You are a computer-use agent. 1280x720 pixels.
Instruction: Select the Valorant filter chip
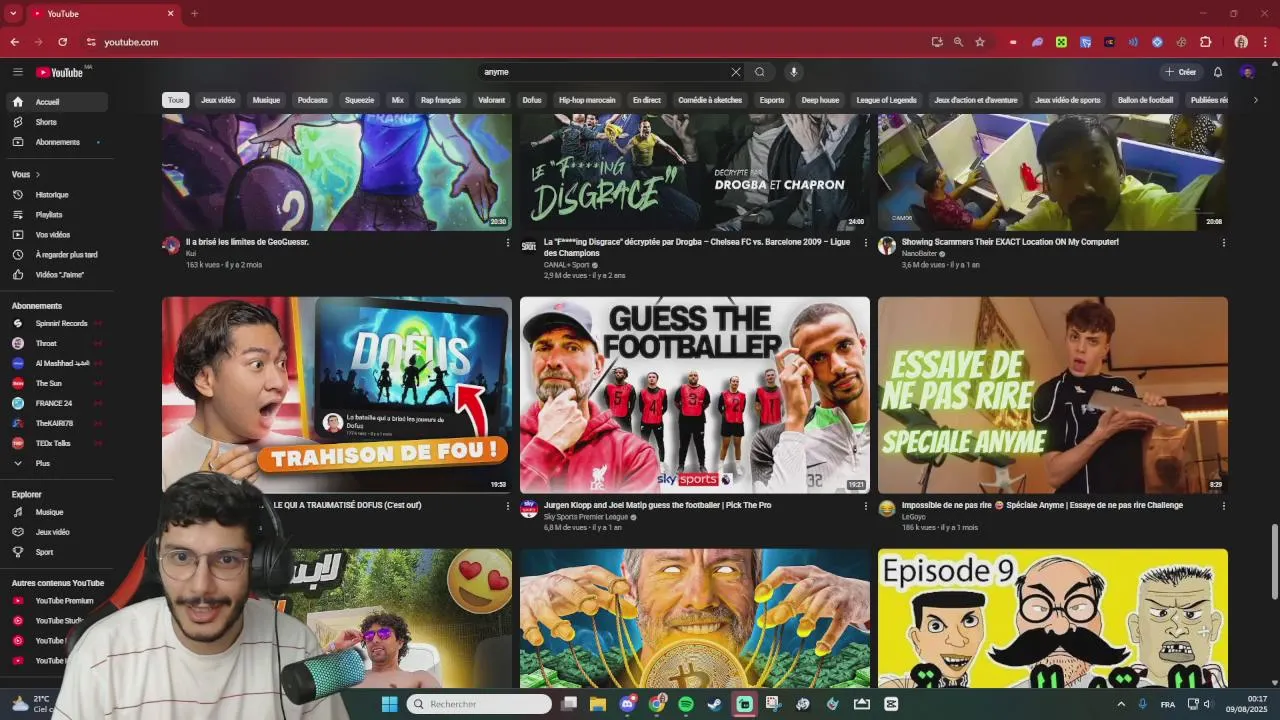pos(491,100)
